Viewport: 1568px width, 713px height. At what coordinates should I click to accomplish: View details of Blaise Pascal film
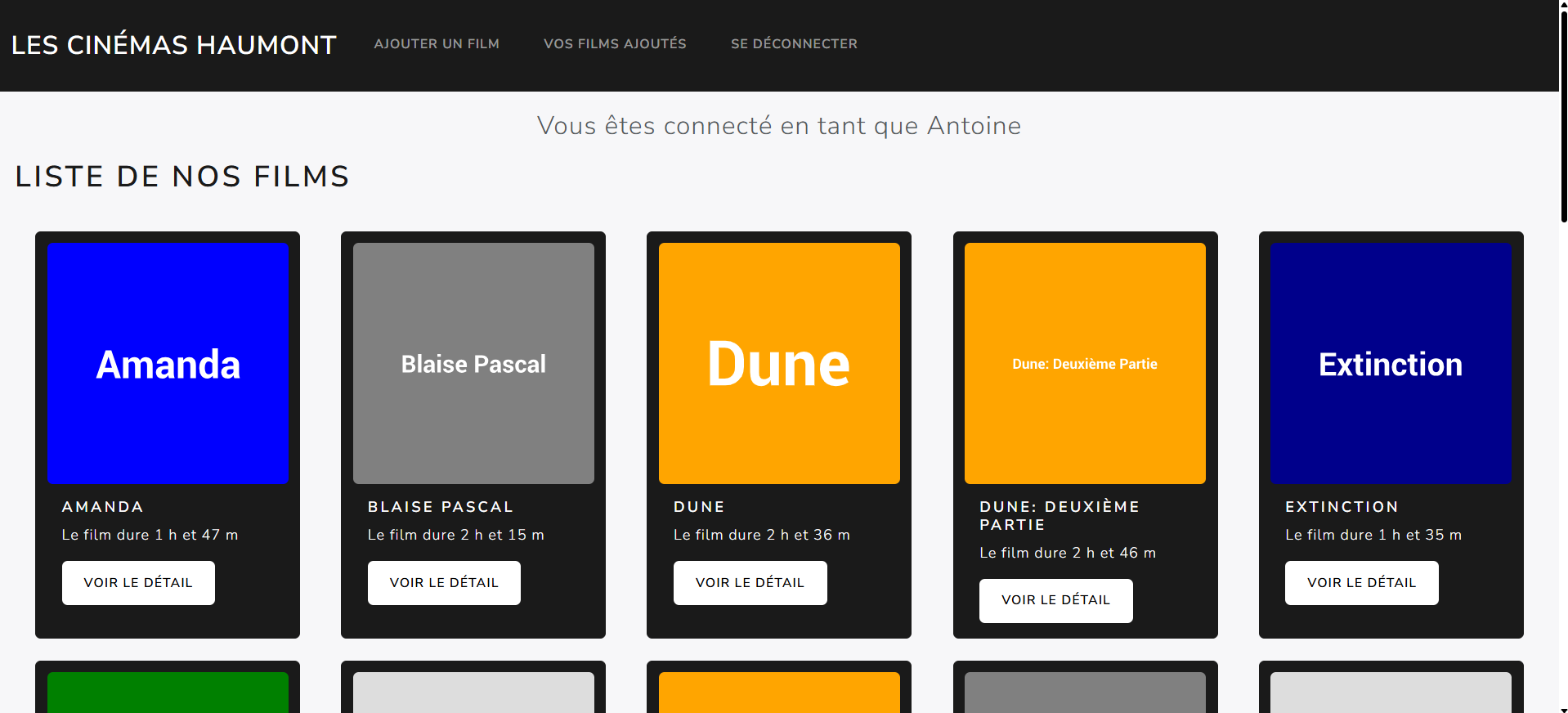click(444, 583)
